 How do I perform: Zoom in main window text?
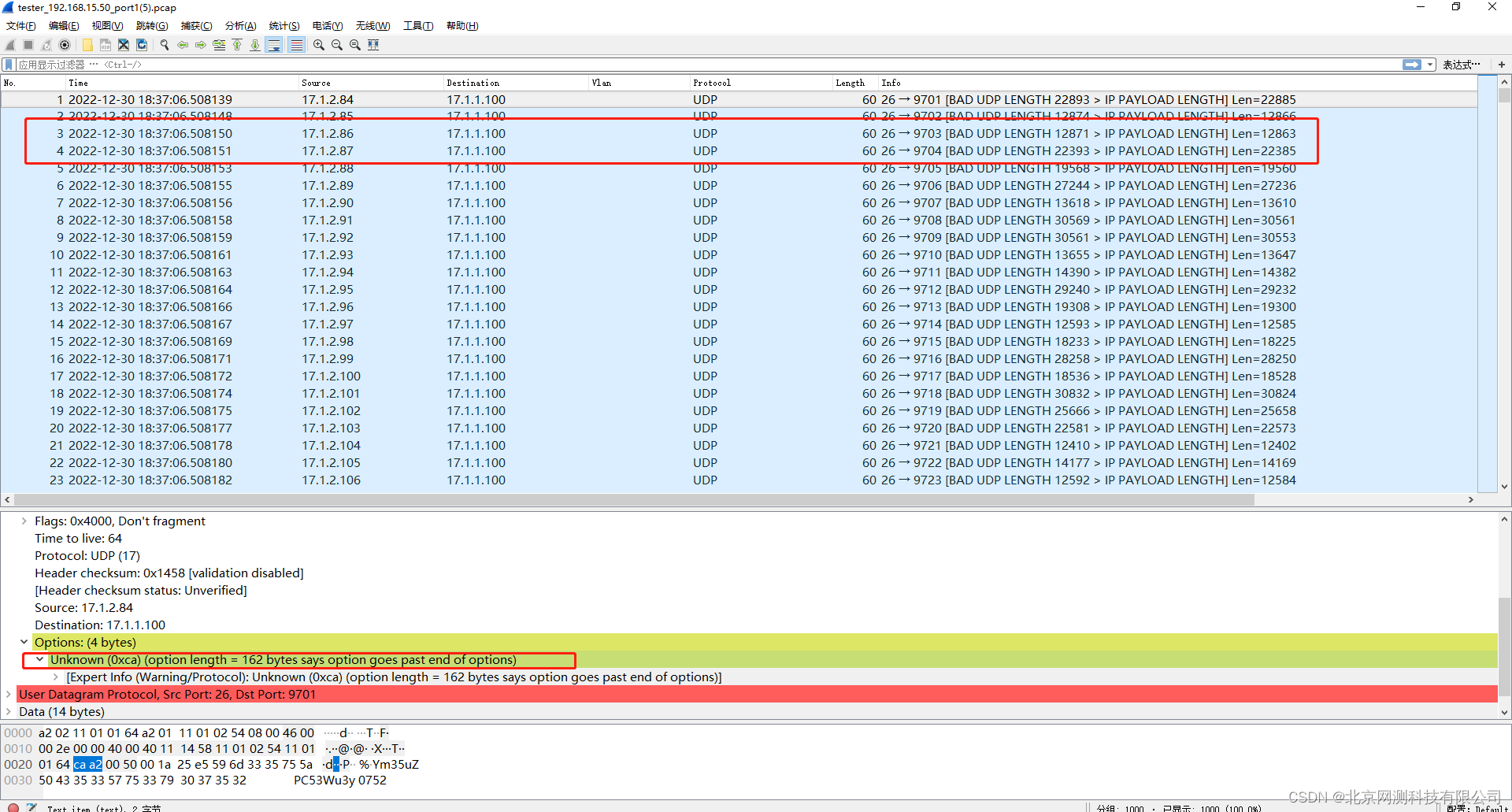(319, 45)
